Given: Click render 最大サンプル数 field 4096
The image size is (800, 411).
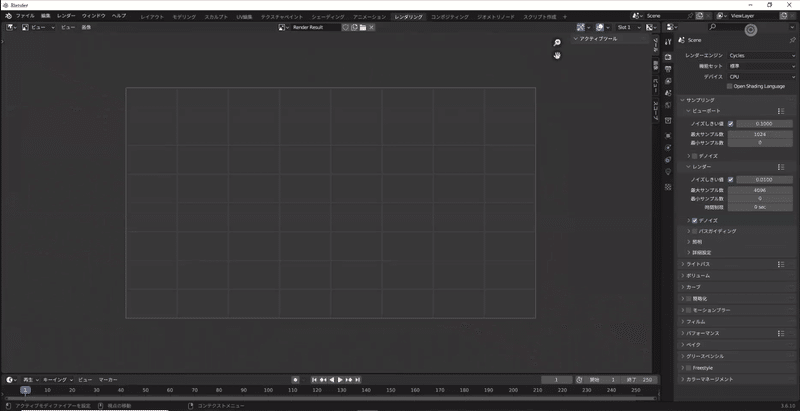Looking at the screenshot, I should [760, 190].
